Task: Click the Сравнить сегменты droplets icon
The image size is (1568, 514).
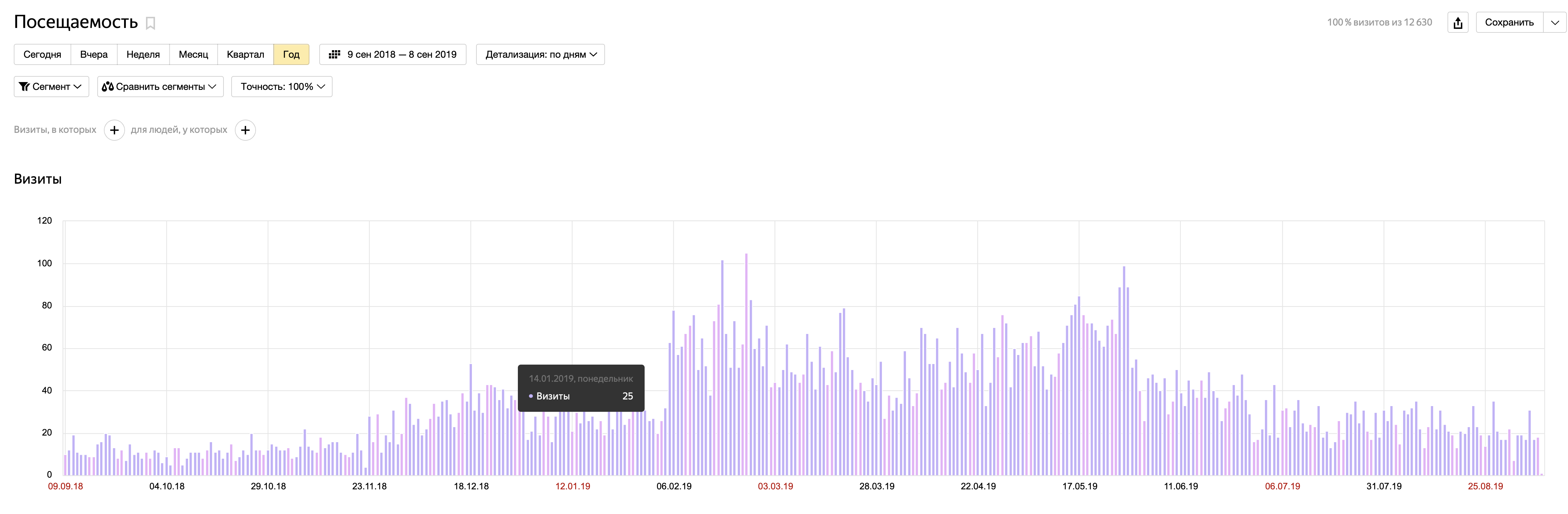Action: pos(108,87)
